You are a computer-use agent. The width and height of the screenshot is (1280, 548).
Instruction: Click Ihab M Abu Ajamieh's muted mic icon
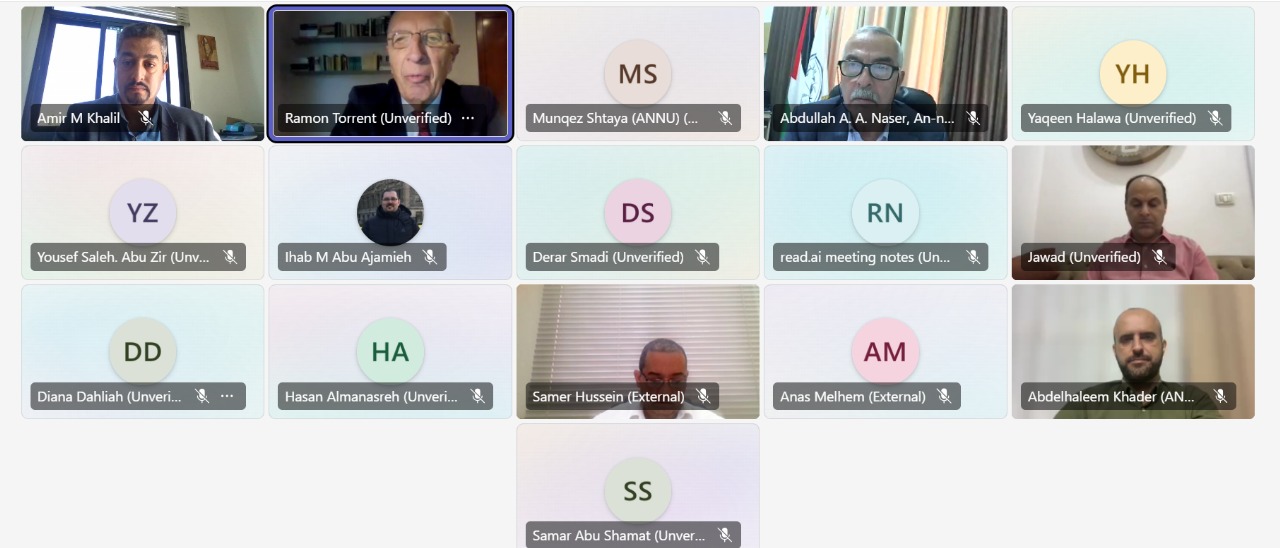(x=430, y=257)
